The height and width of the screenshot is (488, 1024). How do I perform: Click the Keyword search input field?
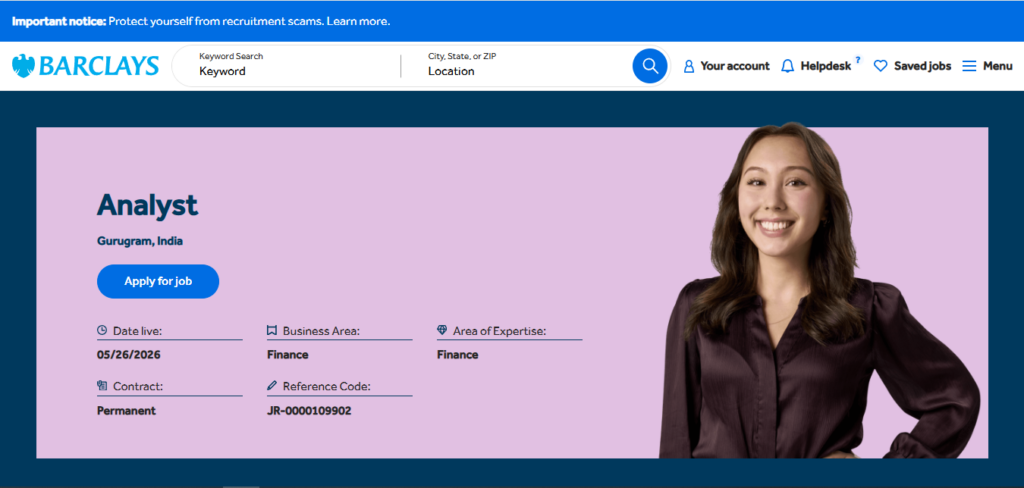click(291, 66)
